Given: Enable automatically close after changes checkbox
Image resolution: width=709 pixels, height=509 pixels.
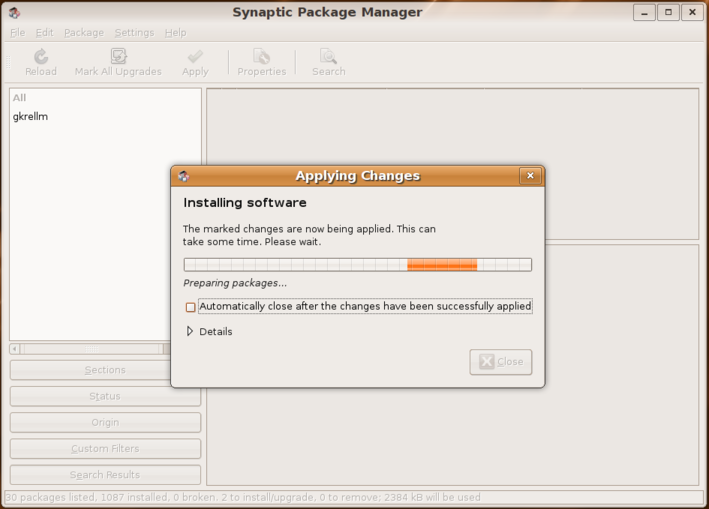Looking at the screenshot, I should [190, 307].
